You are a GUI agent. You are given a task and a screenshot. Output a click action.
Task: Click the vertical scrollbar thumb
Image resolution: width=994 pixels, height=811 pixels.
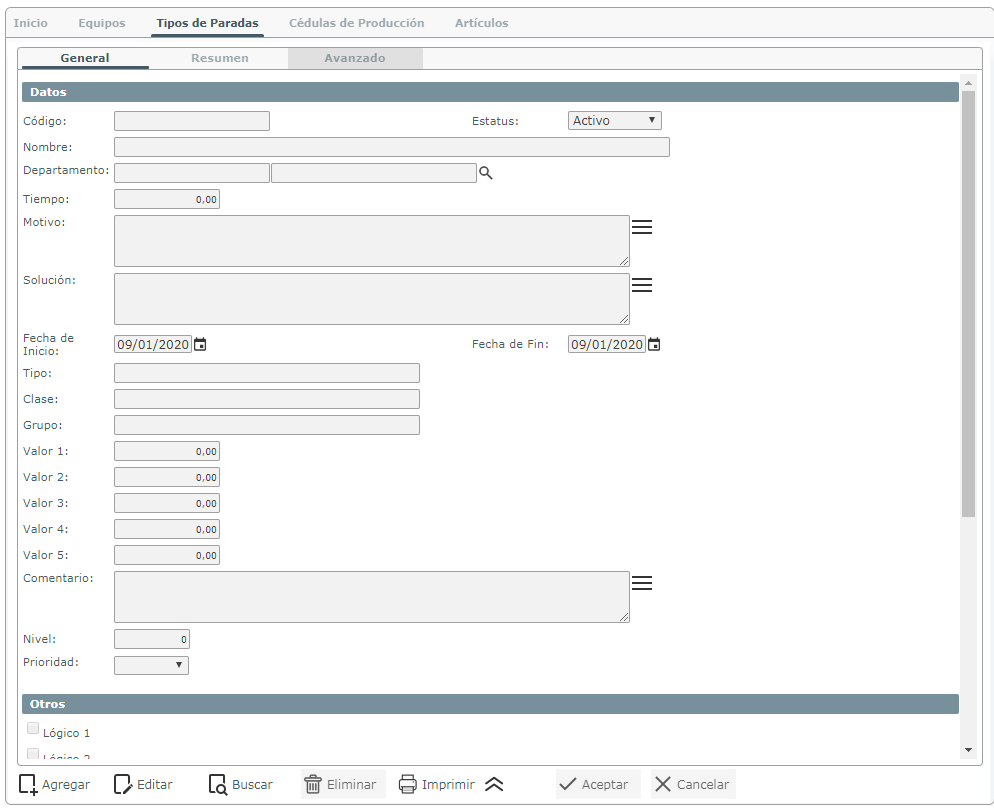[967, 300]
